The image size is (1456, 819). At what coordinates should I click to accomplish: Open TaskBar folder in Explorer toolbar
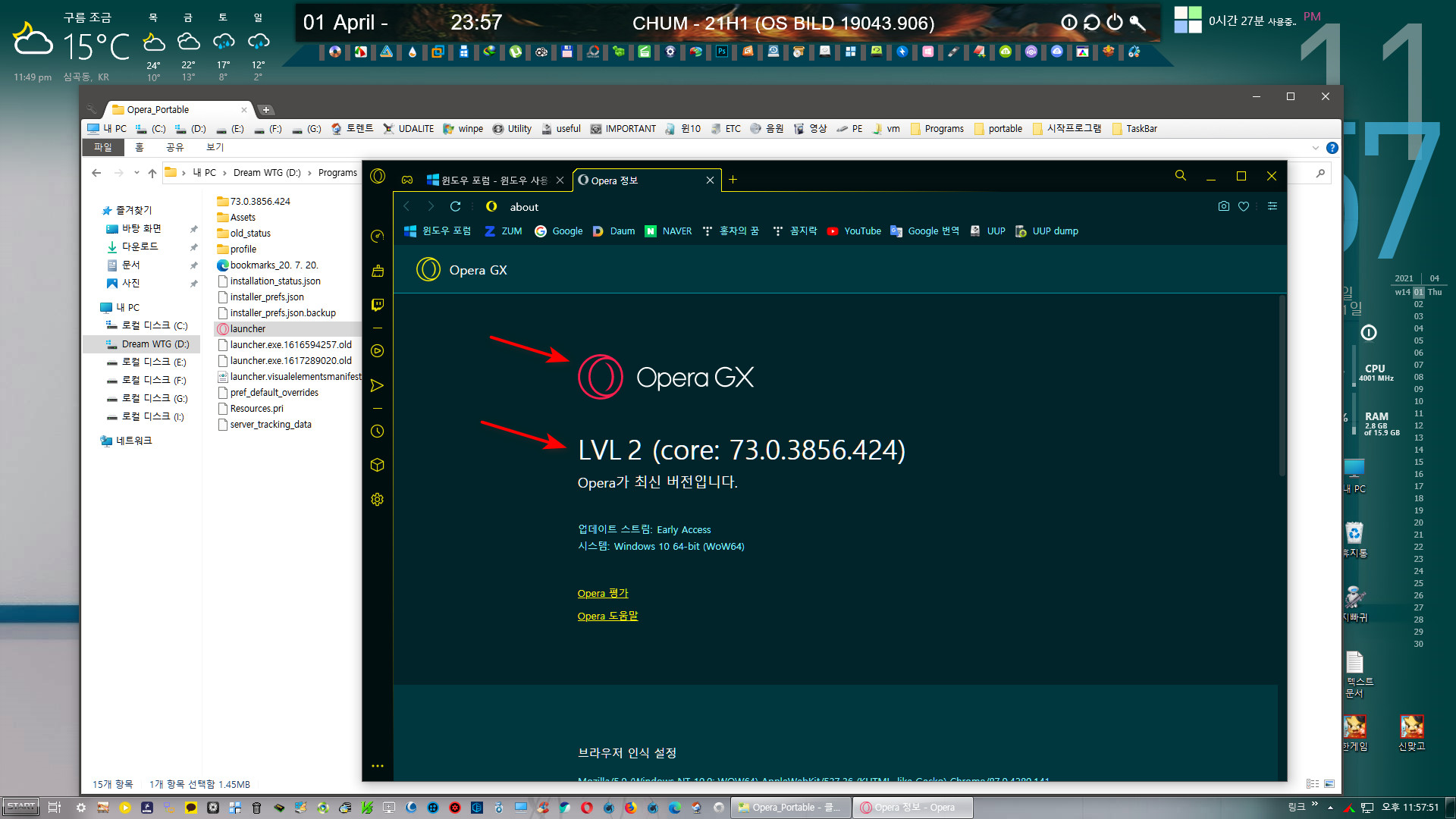[x=1134, y=129]
